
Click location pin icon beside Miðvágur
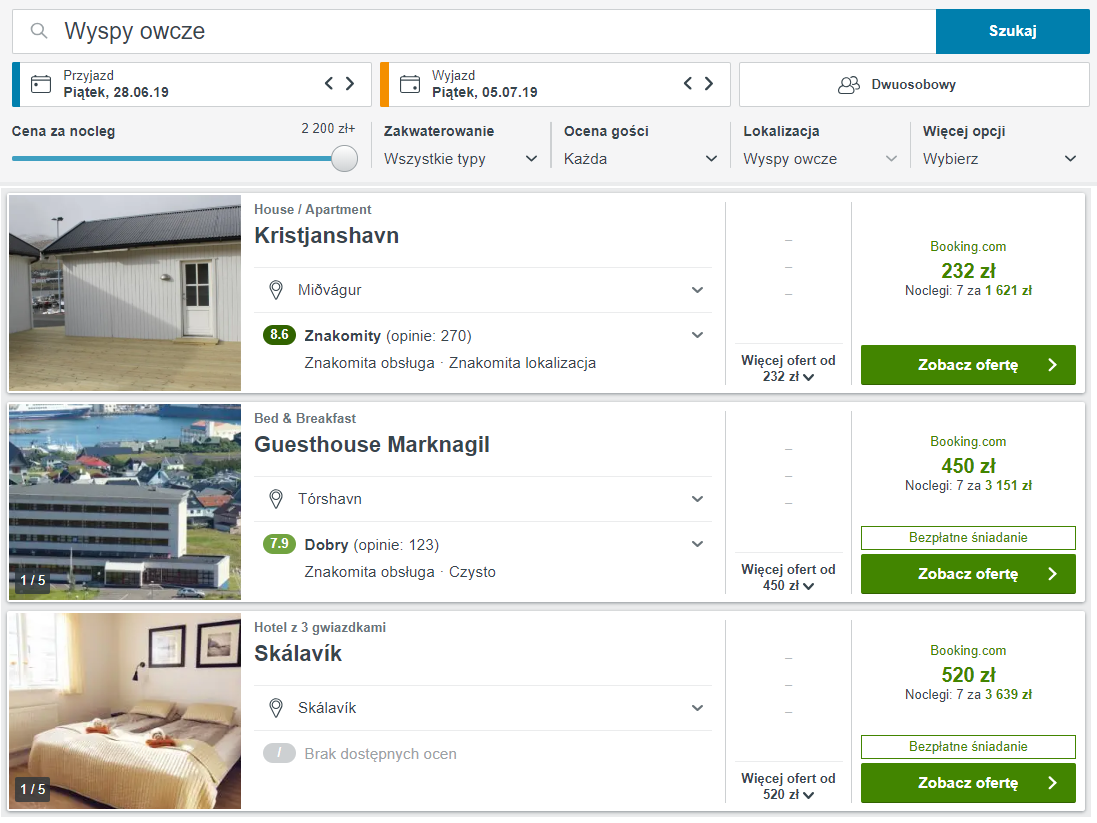tap(277, 290)
